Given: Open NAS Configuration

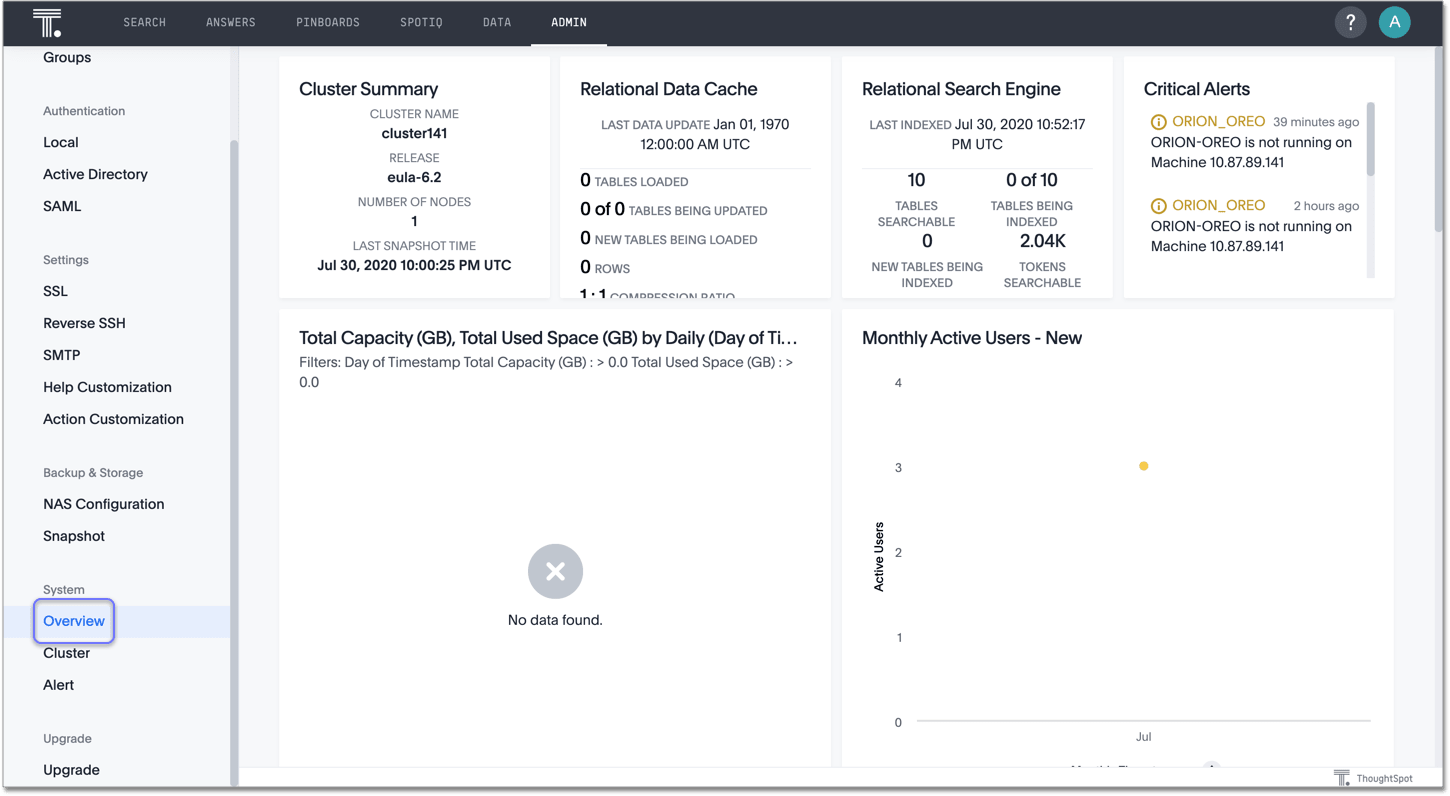Looking at the screenshot, I should tap(103, 505).
